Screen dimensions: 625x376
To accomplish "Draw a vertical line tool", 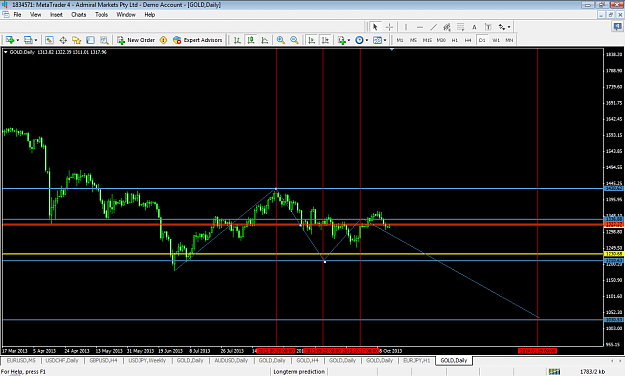I will point(406,27).
